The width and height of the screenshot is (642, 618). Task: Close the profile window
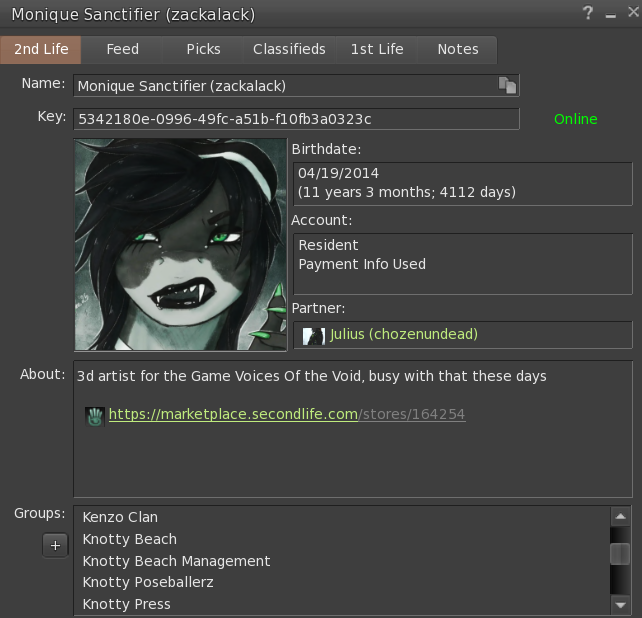coord(633,12)
